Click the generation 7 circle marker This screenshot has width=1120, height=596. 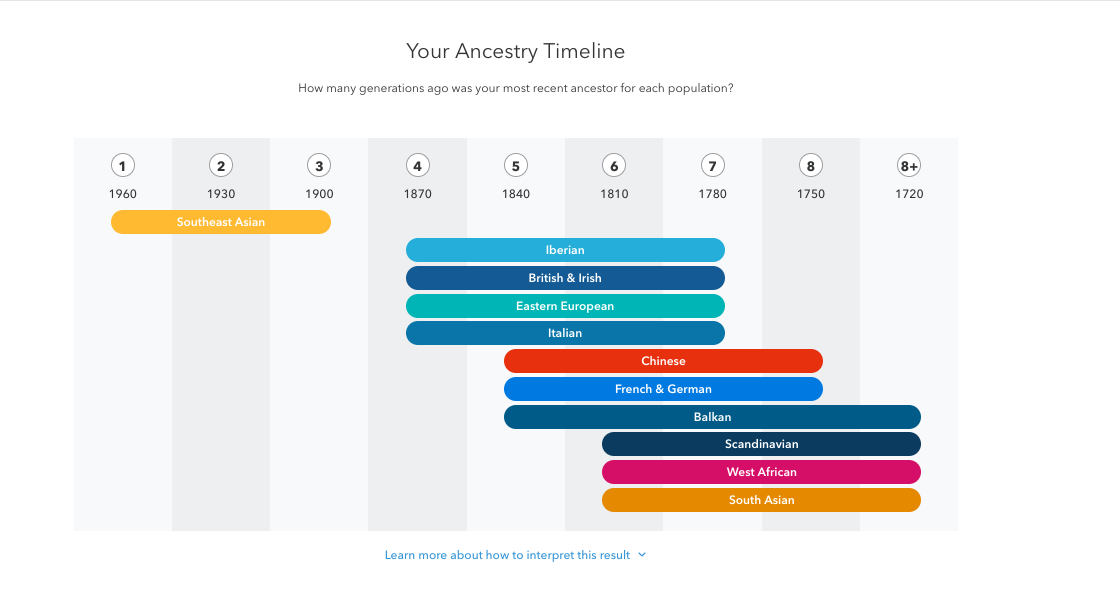click(713, 166)
